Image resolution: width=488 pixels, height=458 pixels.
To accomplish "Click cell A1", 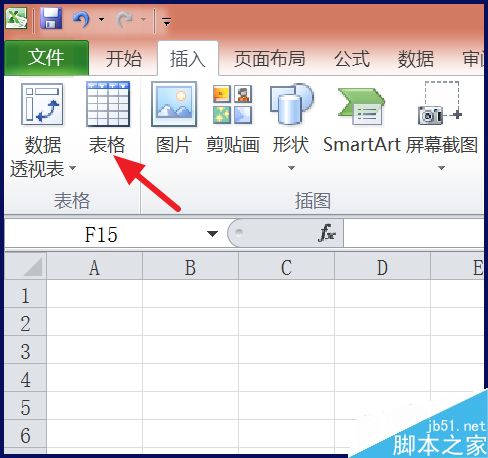I will click(x=94, y=294).
